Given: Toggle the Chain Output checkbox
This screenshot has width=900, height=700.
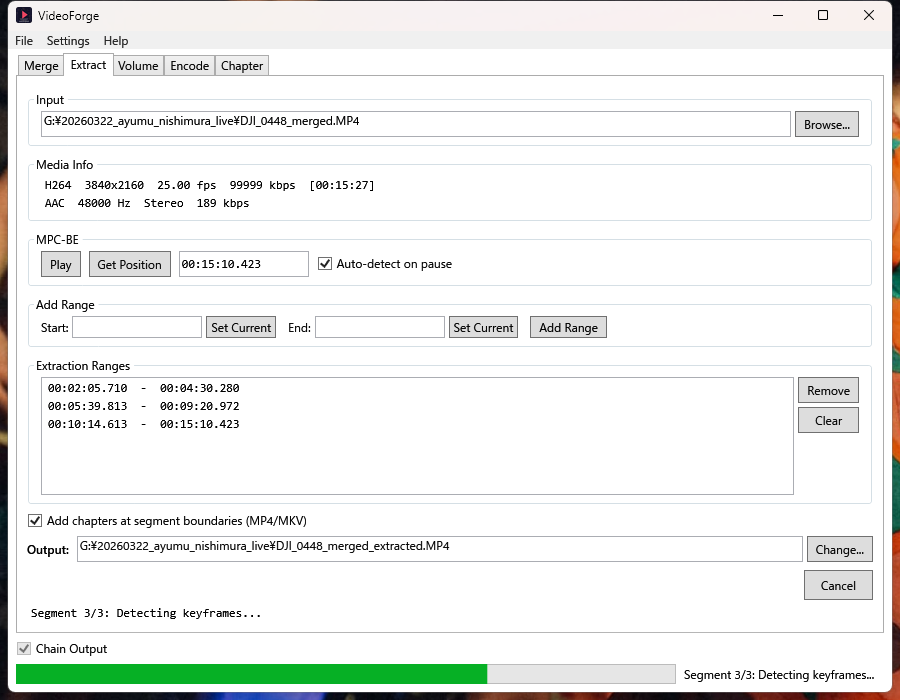Looking at the screenshot, I should coord(24,649).
